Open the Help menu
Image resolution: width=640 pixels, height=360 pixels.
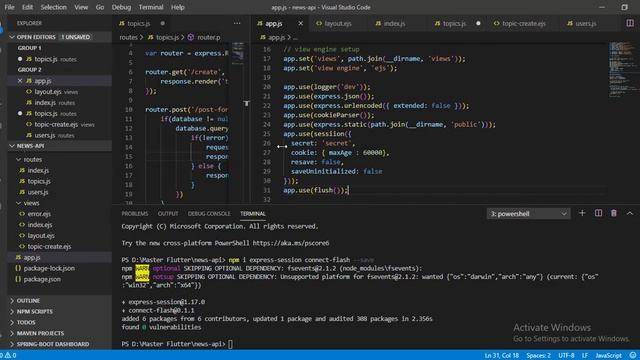(x=178, y=7)
